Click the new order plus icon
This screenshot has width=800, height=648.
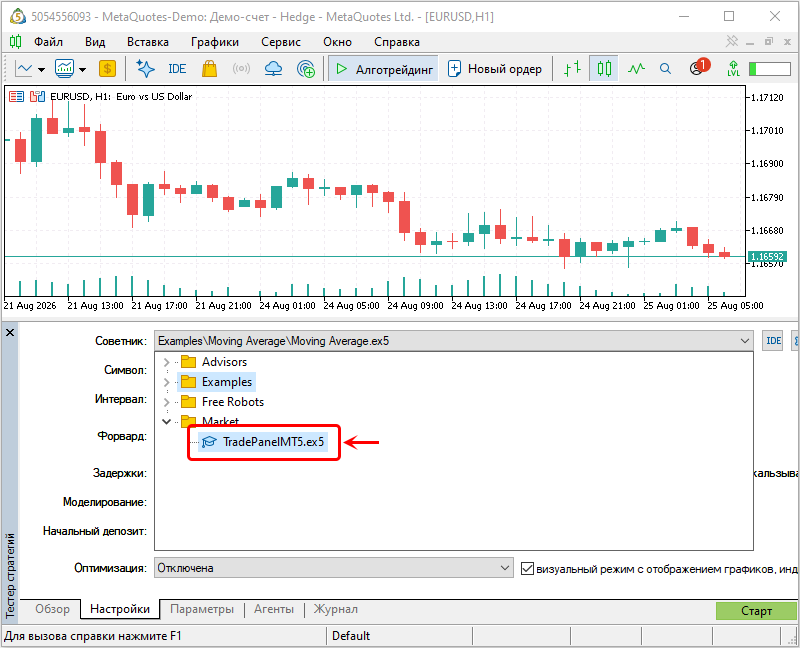point(454,69)
